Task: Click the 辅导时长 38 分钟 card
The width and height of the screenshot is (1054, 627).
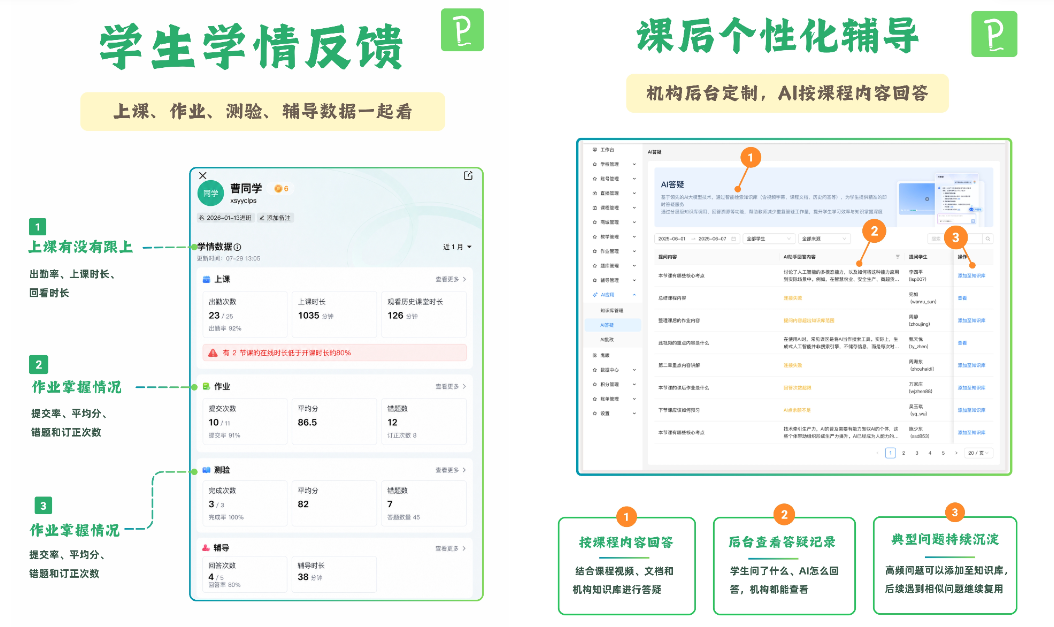Action: tap(334, 575)
